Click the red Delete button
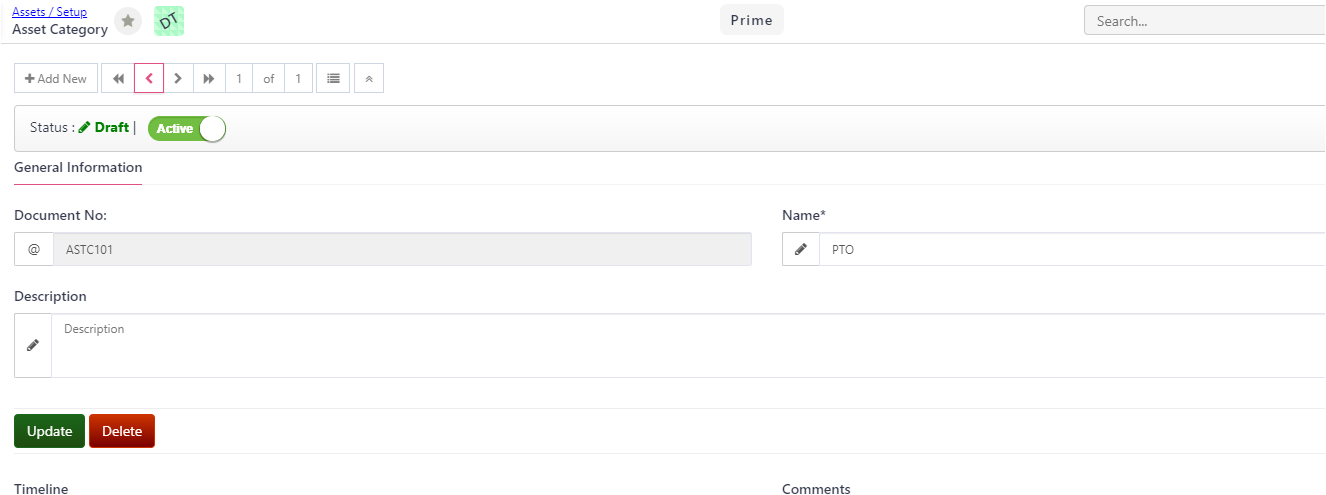1326x495 pixels. pos(122,431)
